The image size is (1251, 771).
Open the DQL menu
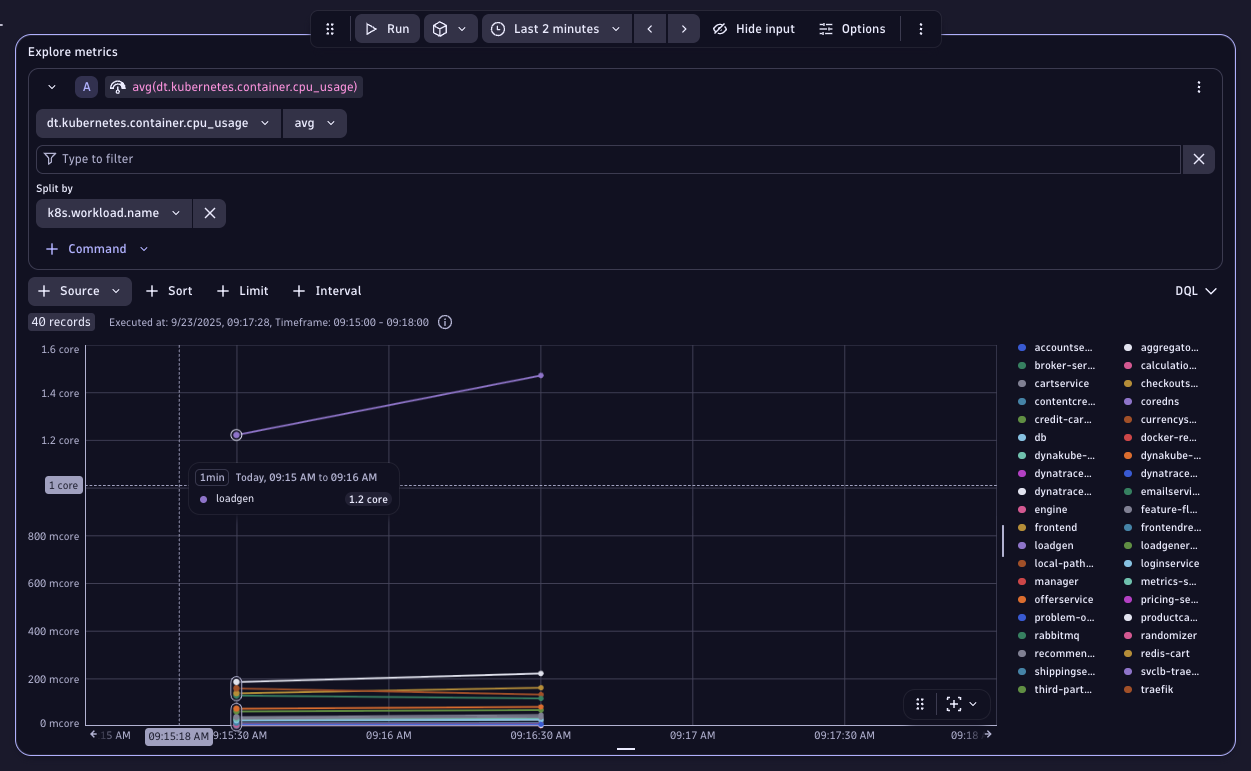tap(1195, 291)
